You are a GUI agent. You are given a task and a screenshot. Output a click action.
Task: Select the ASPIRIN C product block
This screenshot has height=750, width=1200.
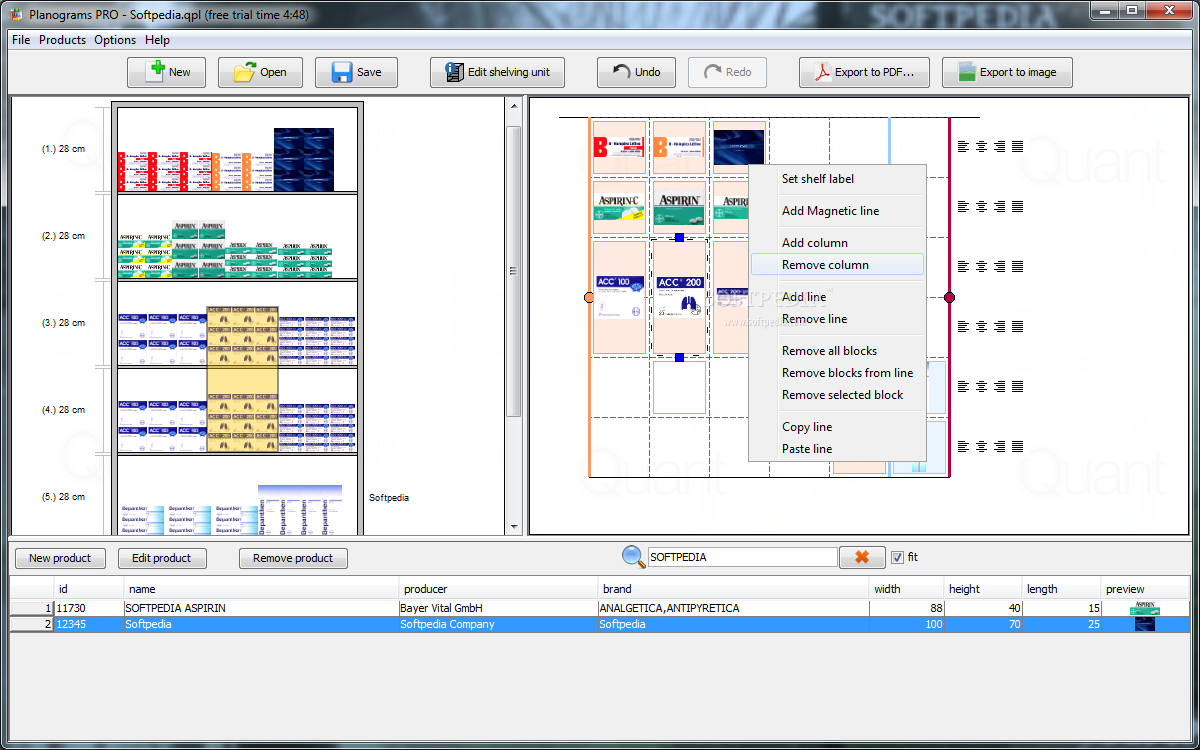[x=619, y=207]
